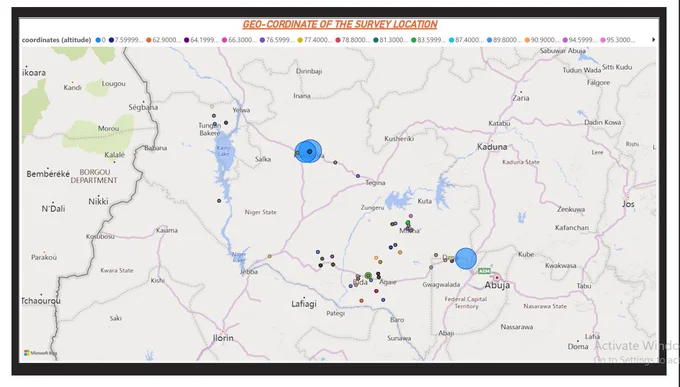This screenshot has height=387, width=680.
Task: Choose the 81.3000 legend item
Action: pos(390,40)
